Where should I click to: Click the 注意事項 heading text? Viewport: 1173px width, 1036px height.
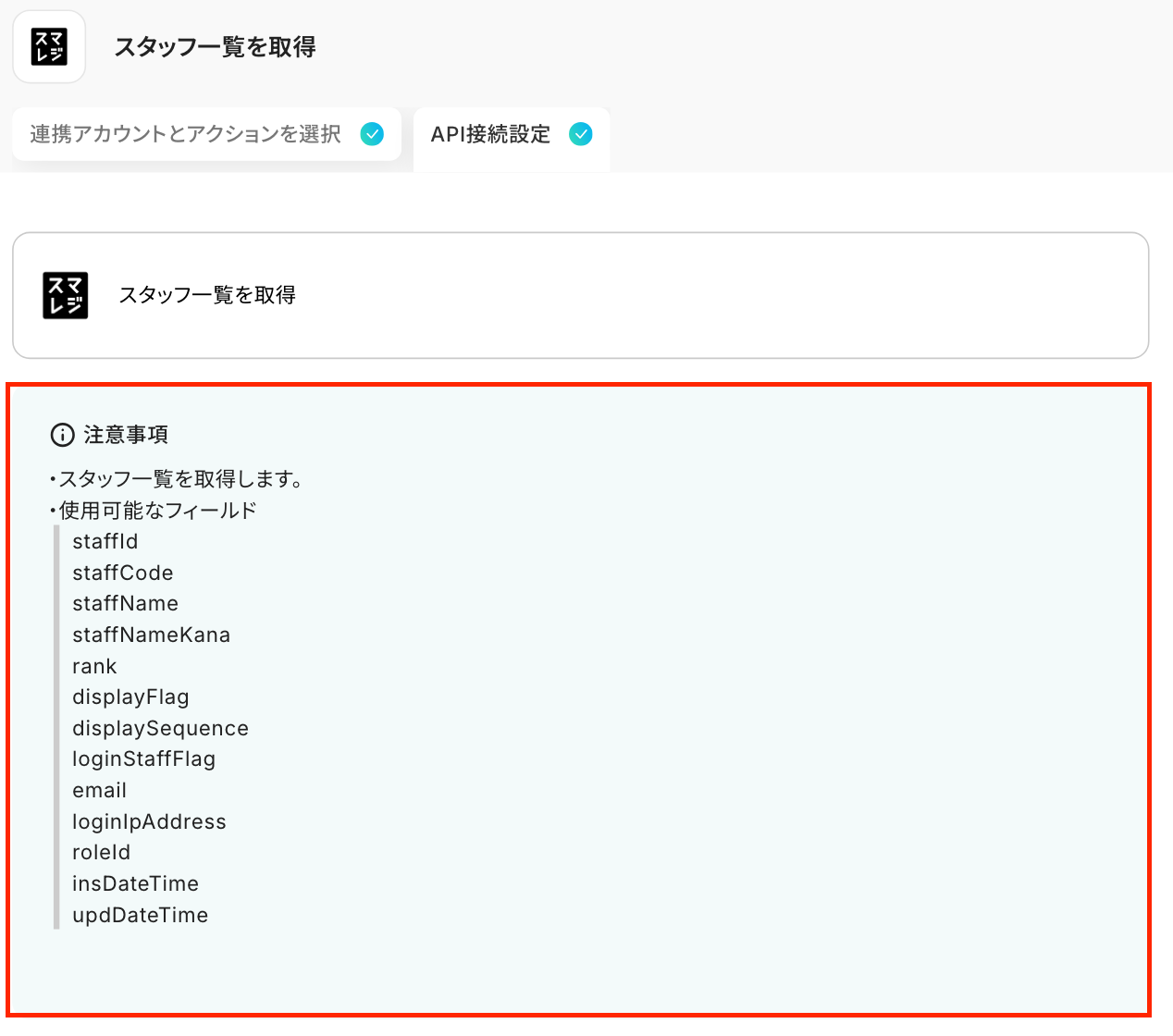[126, 435]
